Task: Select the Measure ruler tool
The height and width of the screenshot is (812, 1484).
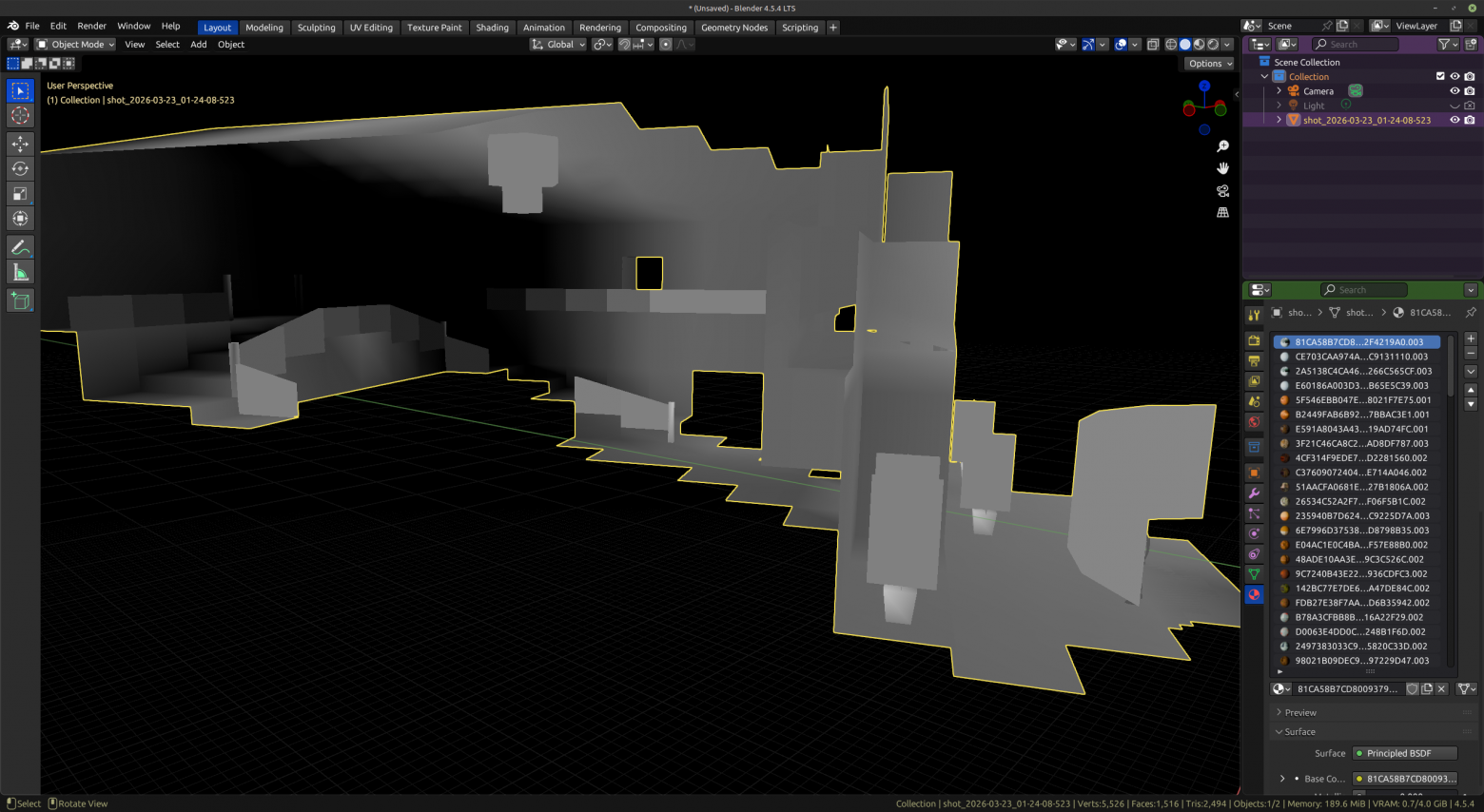Action: [x=20, y=273]
